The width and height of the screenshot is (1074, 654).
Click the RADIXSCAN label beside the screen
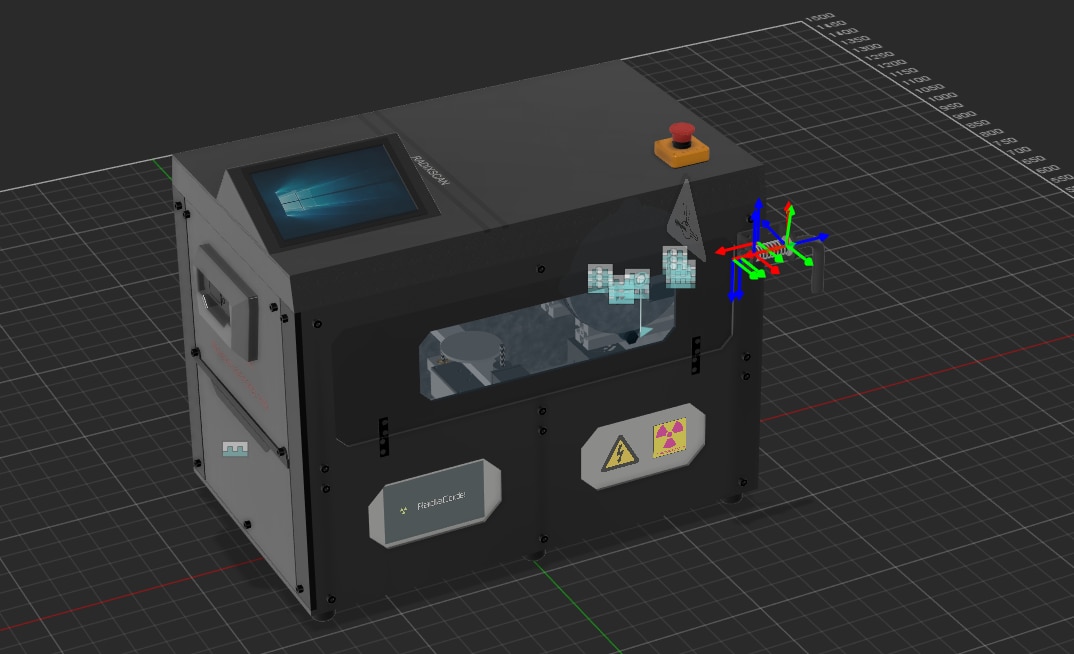pos(431,171)
